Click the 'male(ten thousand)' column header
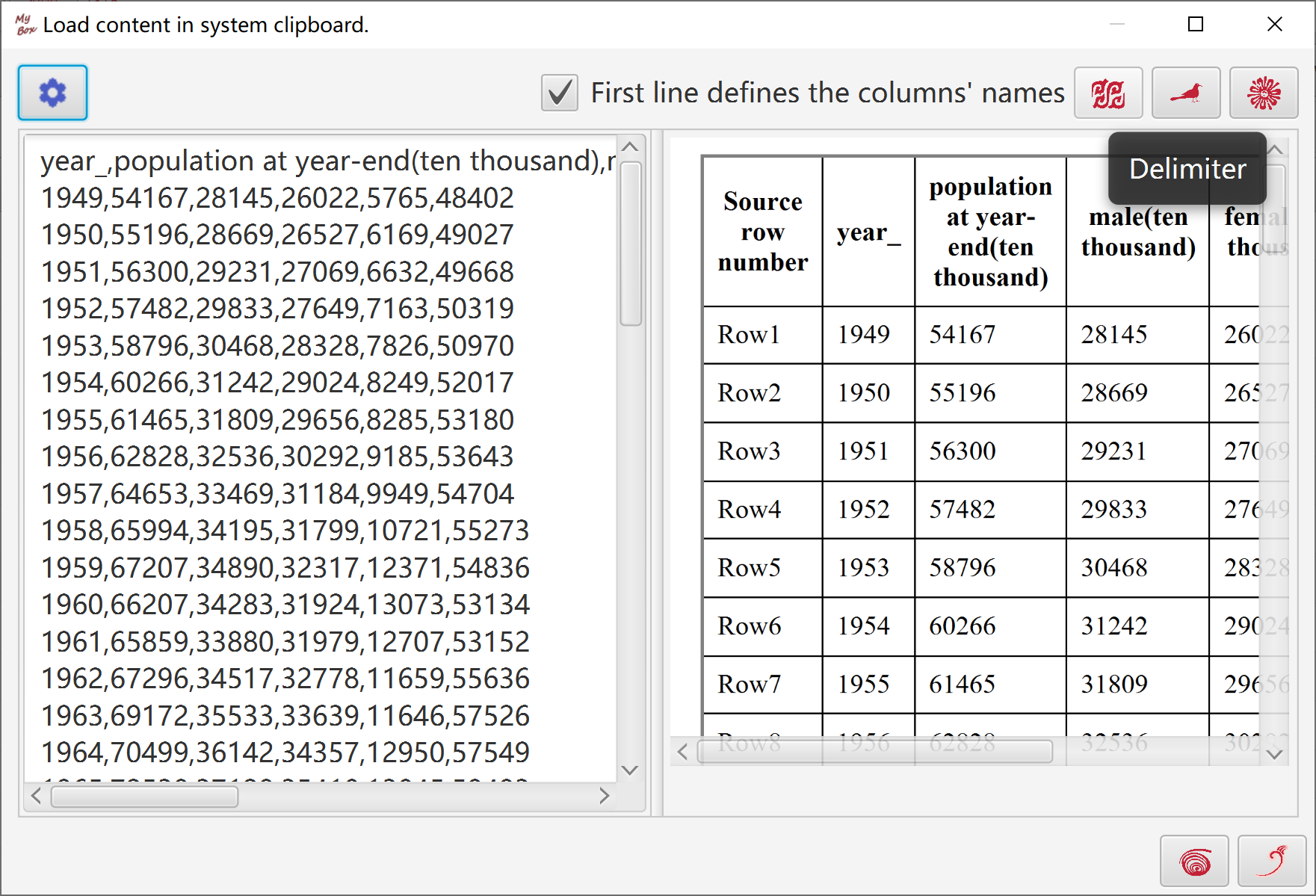Viewport: 1316px width, 896px height. pos(1137,232)
